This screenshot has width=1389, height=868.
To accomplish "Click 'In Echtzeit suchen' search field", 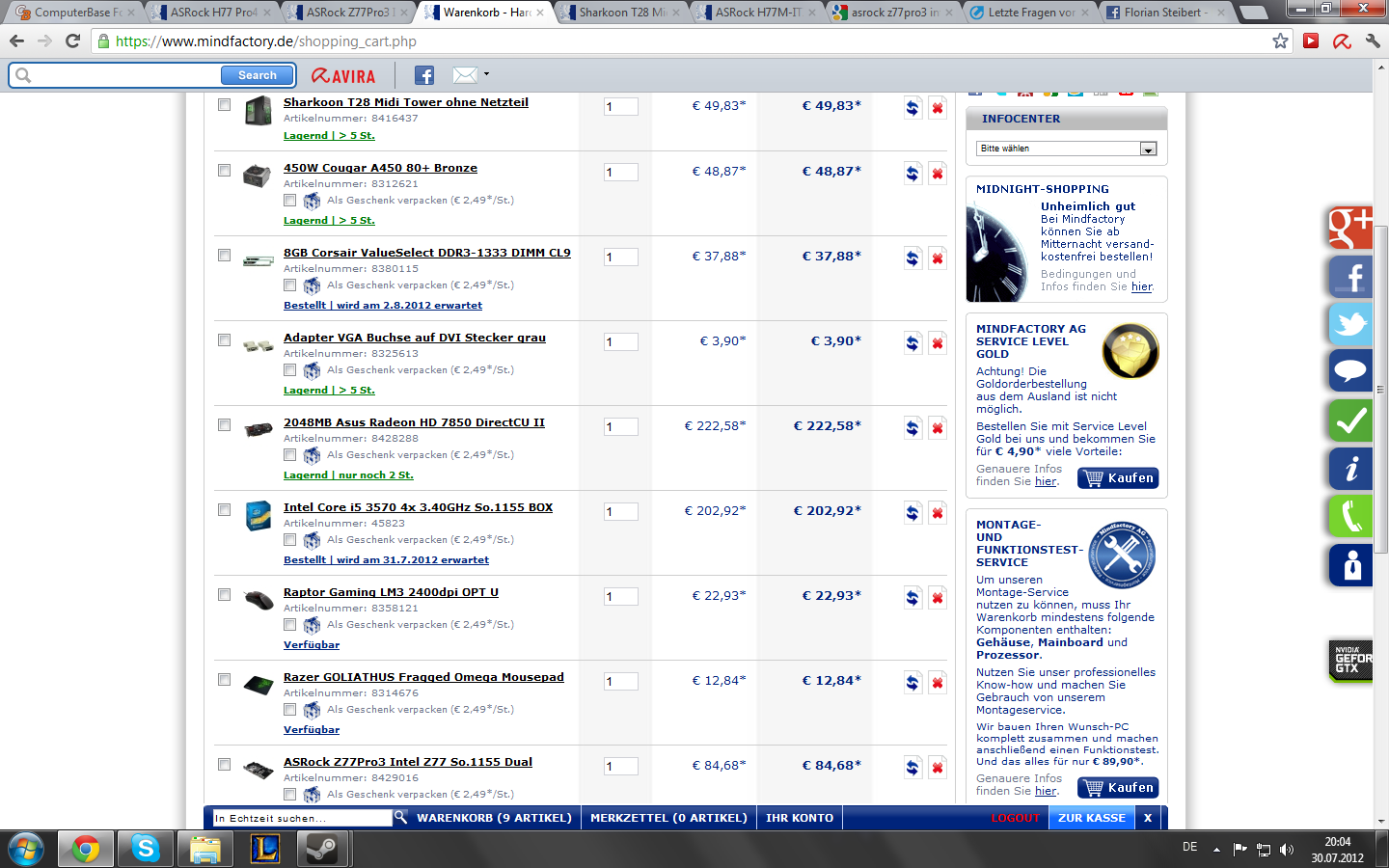I will [302, 818].
